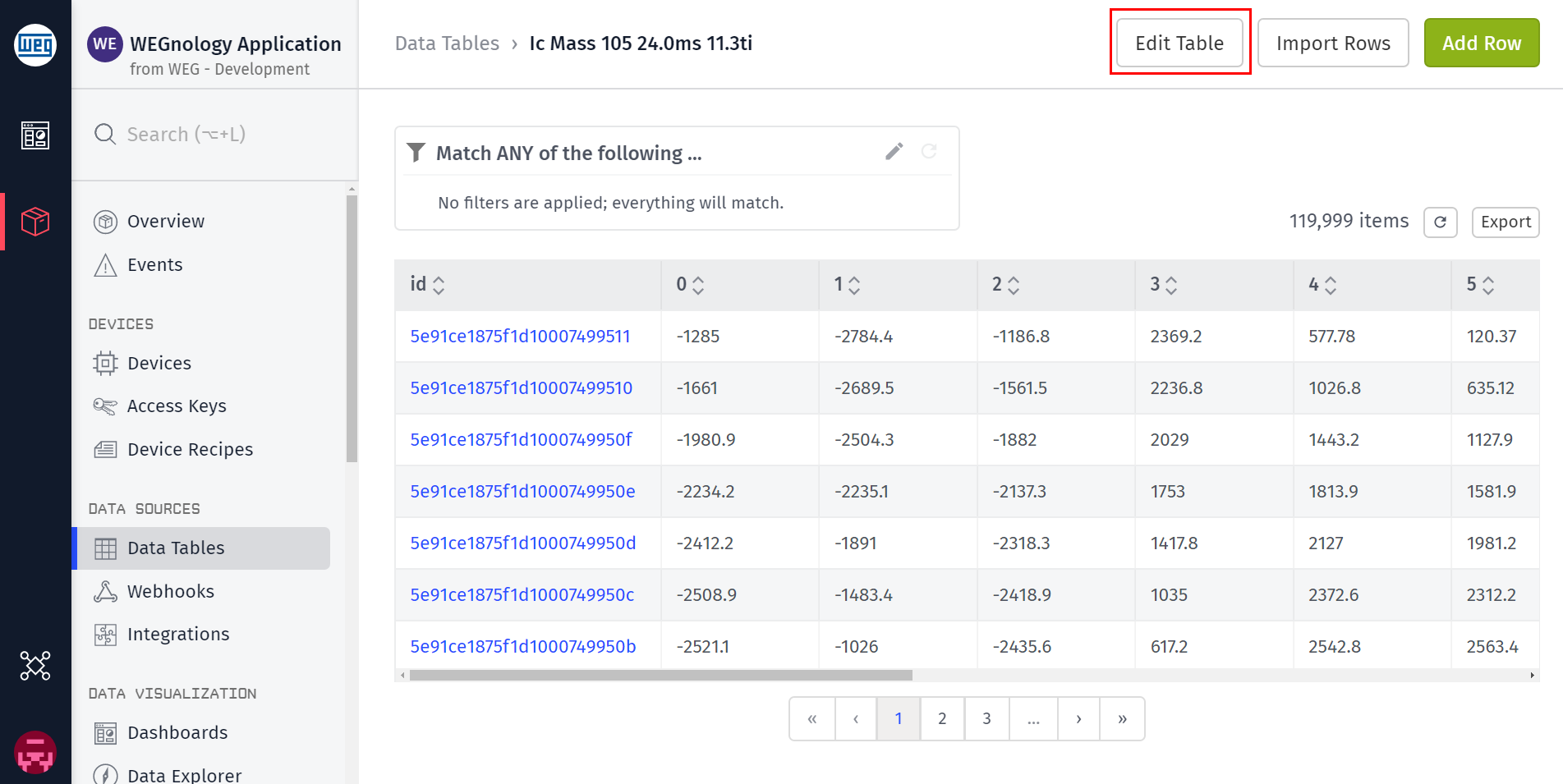Sort by column 1
The image size is (1563, 784).
[854, 285]
